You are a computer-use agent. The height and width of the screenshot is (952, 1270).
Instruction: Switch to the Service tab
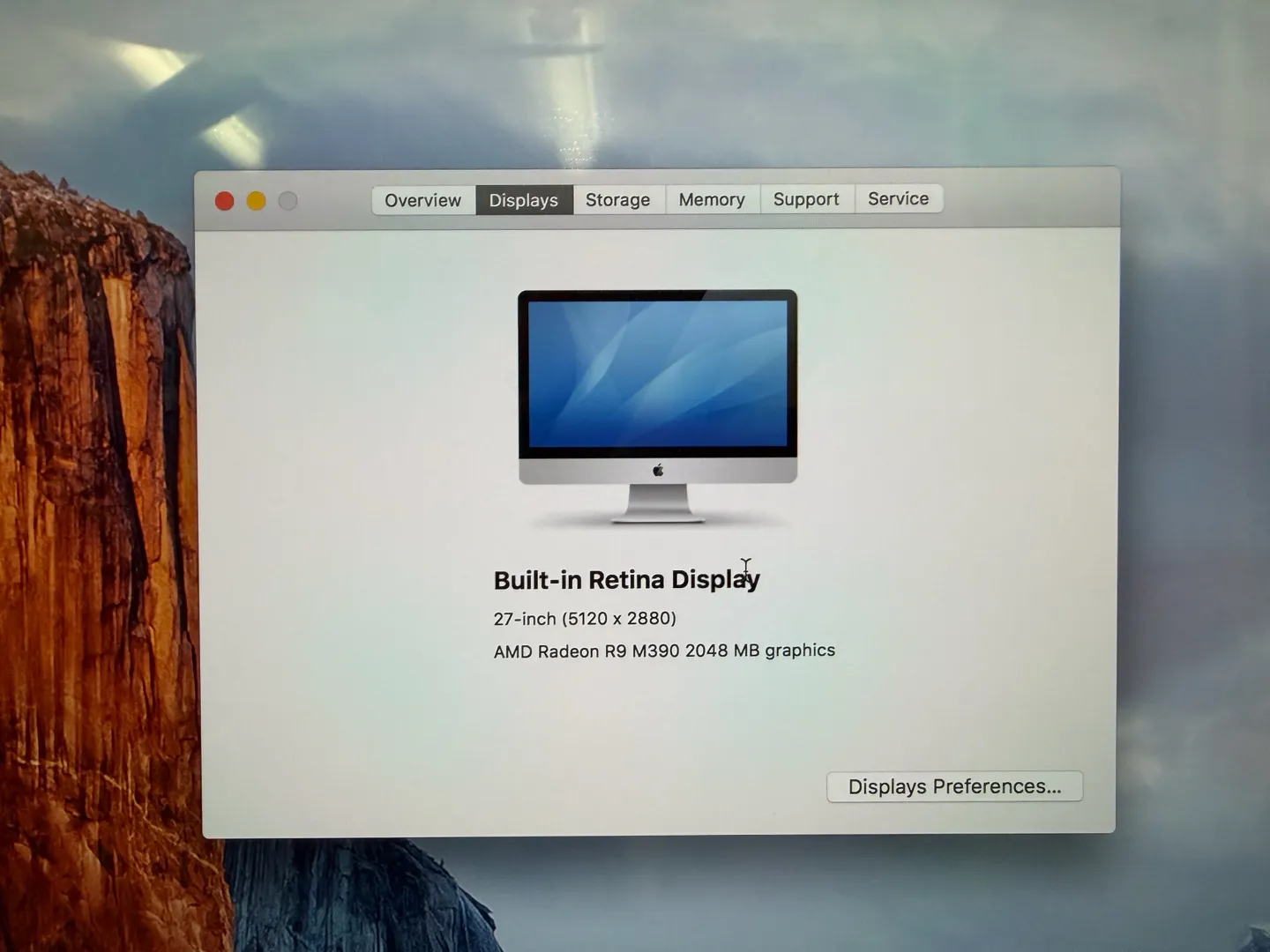[898, 198]
